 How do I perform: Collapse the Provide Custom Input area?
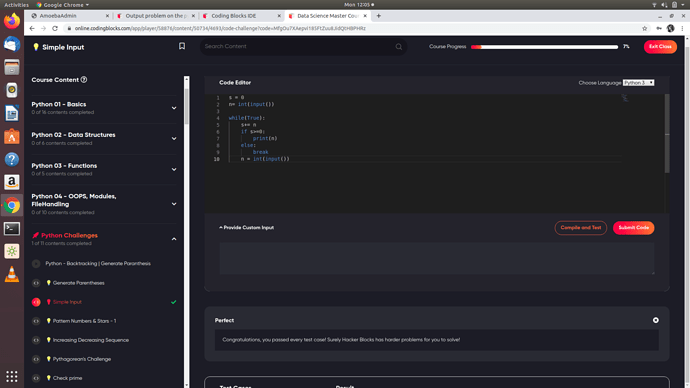(246, 227)
